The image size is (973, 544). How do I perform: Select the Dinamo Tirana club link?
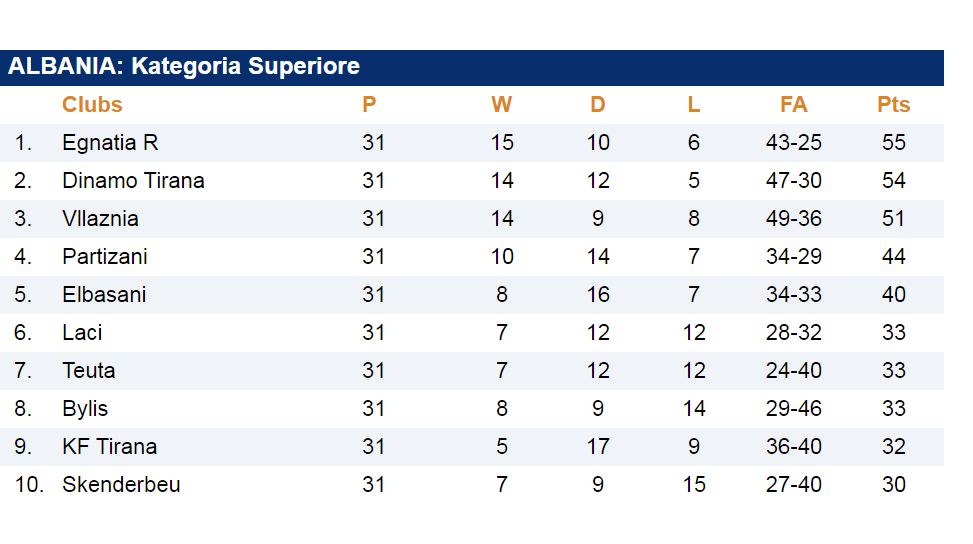pyautogui.click(x=133, y=181)
